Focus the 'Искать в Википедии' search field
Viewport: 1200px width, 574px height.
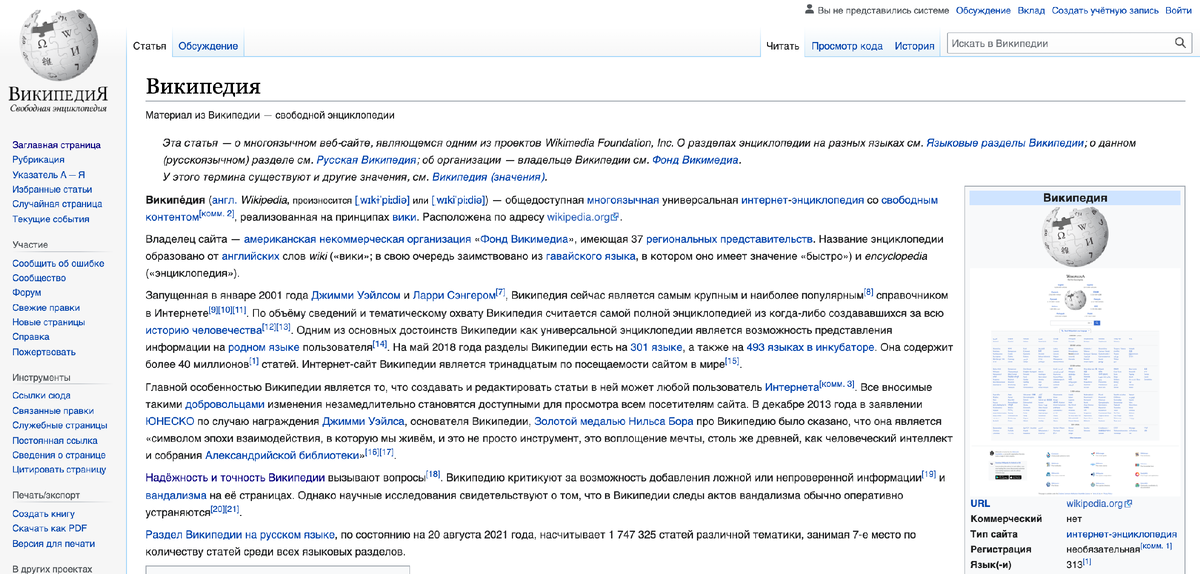click(1060, 43)
